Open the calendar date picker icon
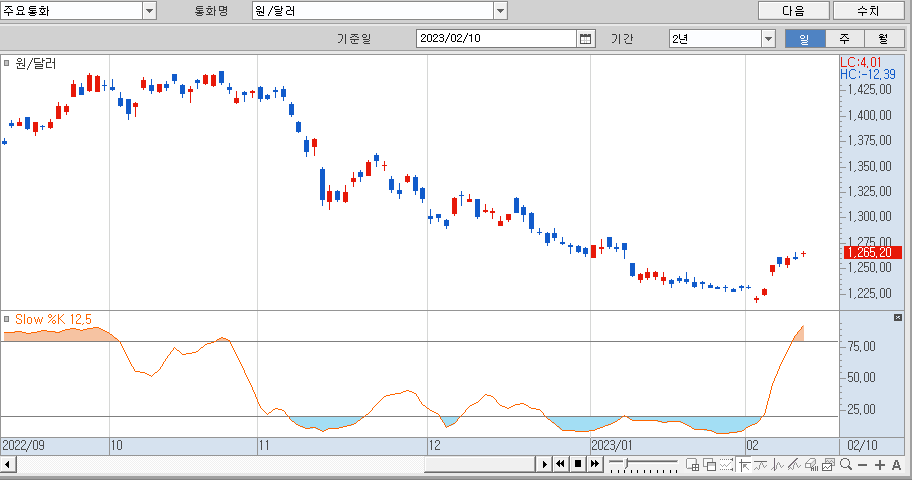Image resolution: width=912 pixels, height=480 pixels. coord(586,38)
